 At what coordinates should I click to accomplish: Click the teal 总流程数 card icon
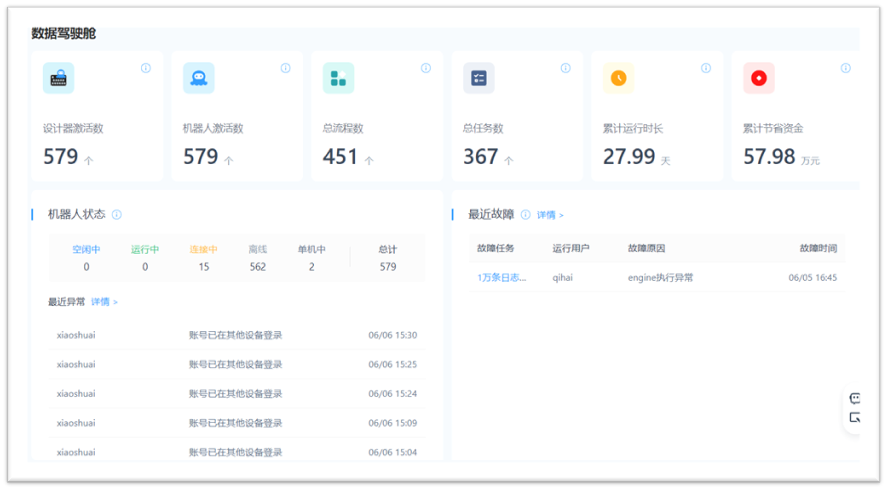[338, 78]
